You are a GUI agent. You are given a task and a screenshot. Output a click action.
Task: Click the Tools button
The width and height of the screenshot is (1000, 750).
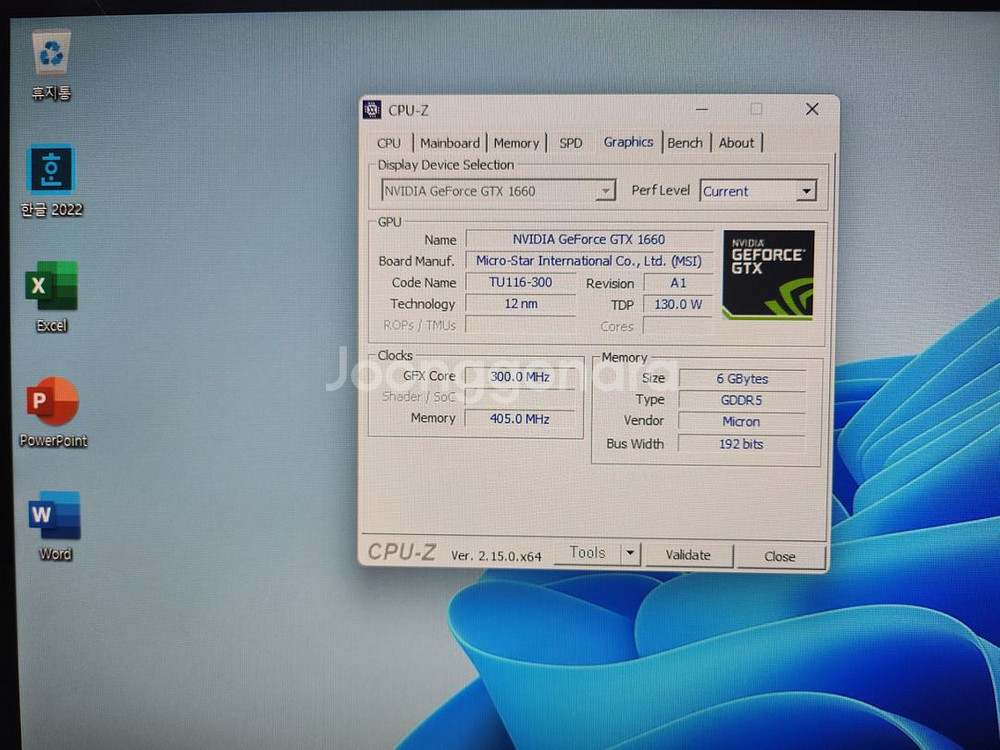click(587, 552)
